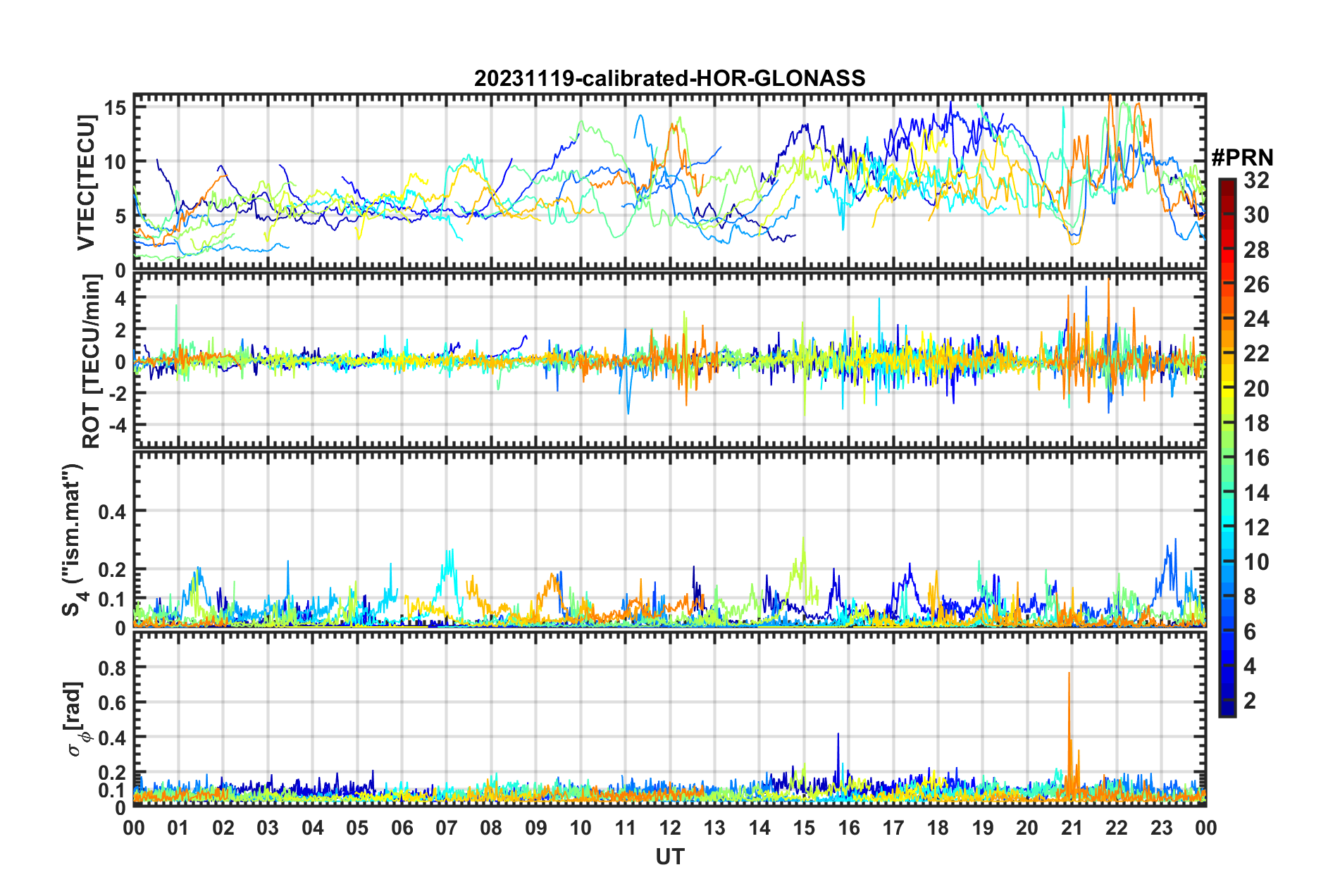Image resolution: width=1340 pixels, height=896 pixels.
Task: Click colorbar tick label 10
Action: coord(1256,561)
